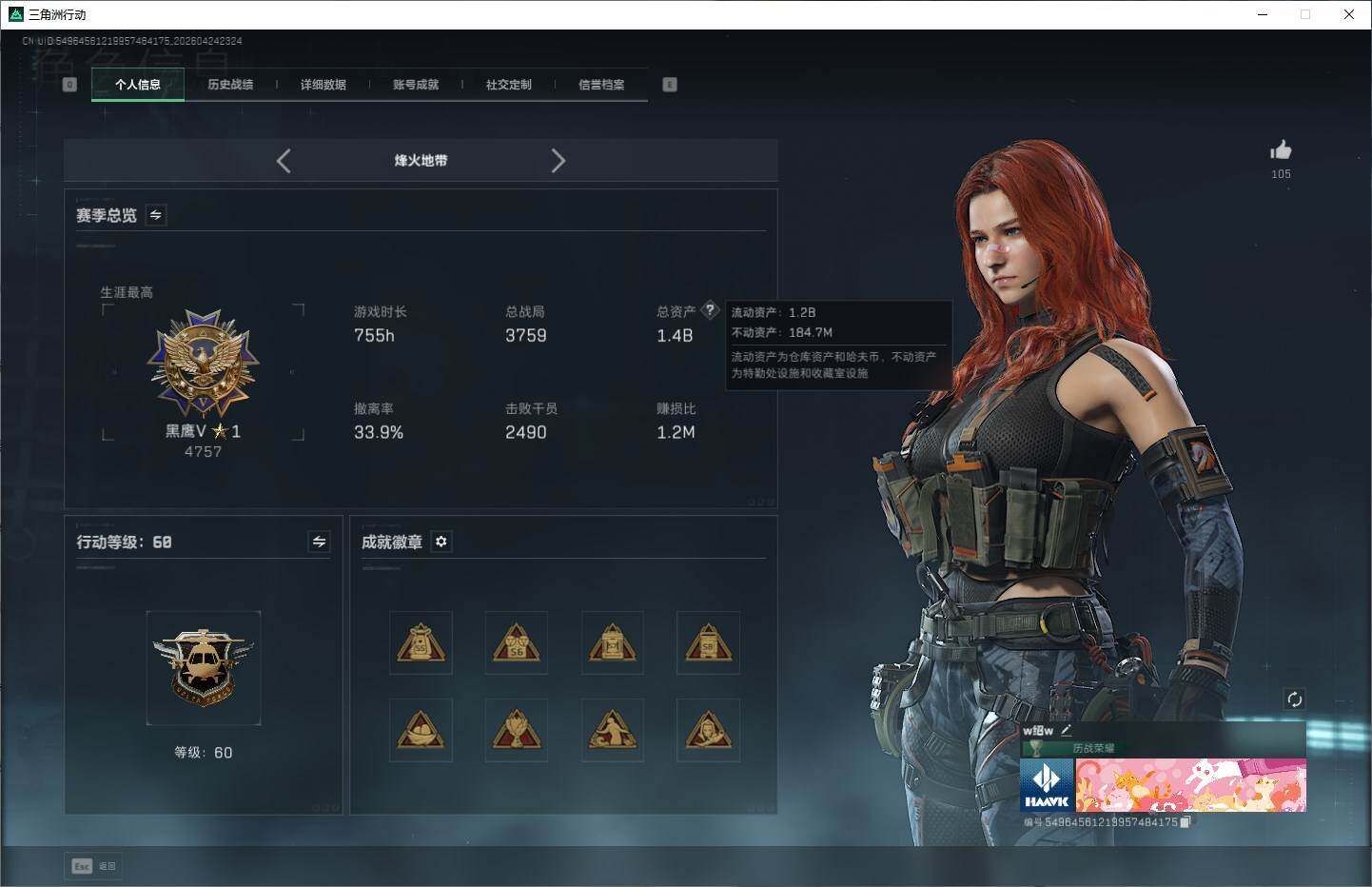Close the 三角洲行动 window
Screen dimensions: 1372x887
click(1349, 14)
